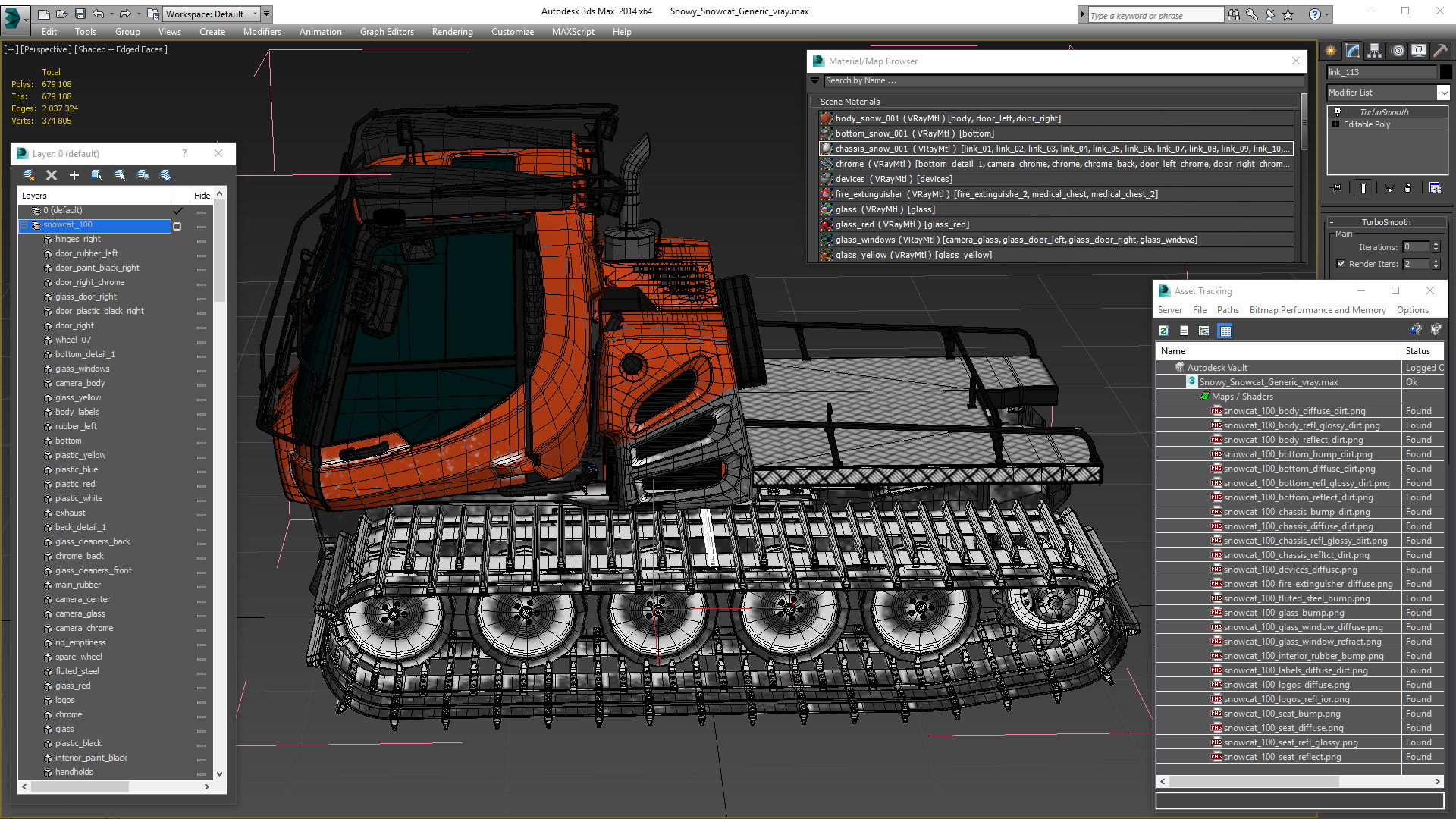
Task: Click Freeze/Unfreeze All Layers icon
Action: point(165,175)
